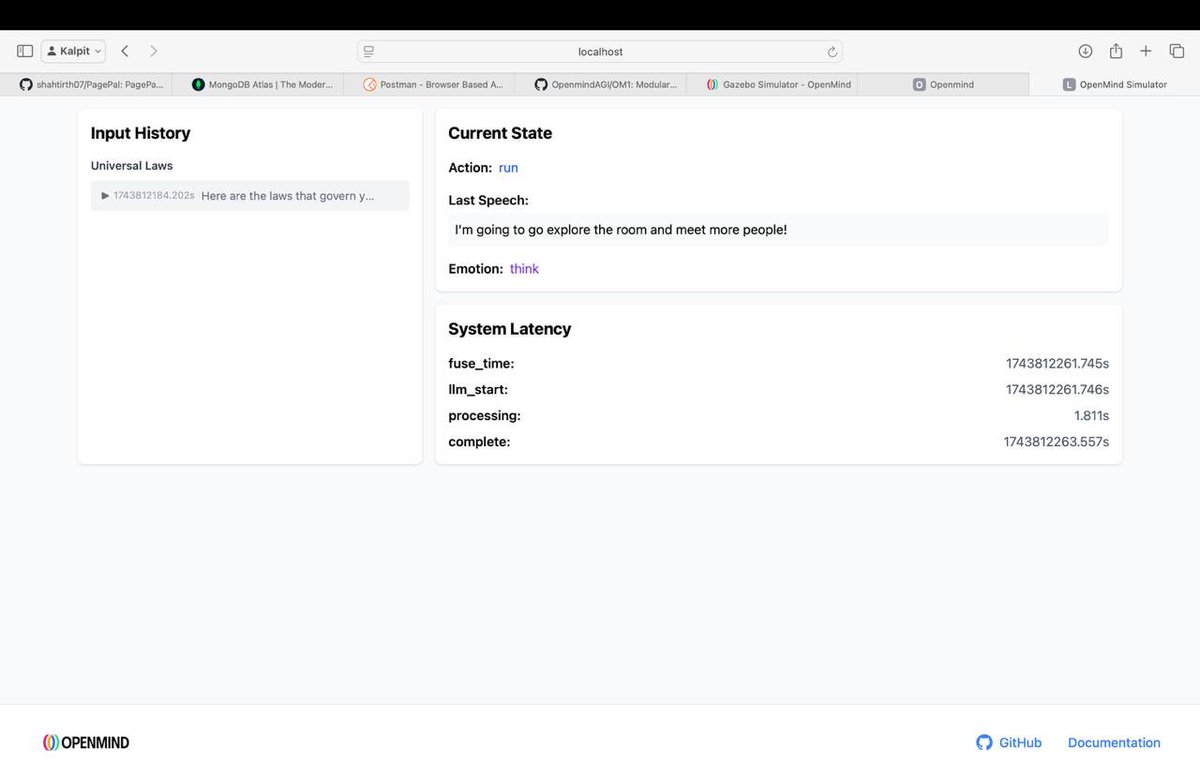Screen dimensions: 1200x780
Task: Show the tab overview icon
Action: coord(1176,51)
